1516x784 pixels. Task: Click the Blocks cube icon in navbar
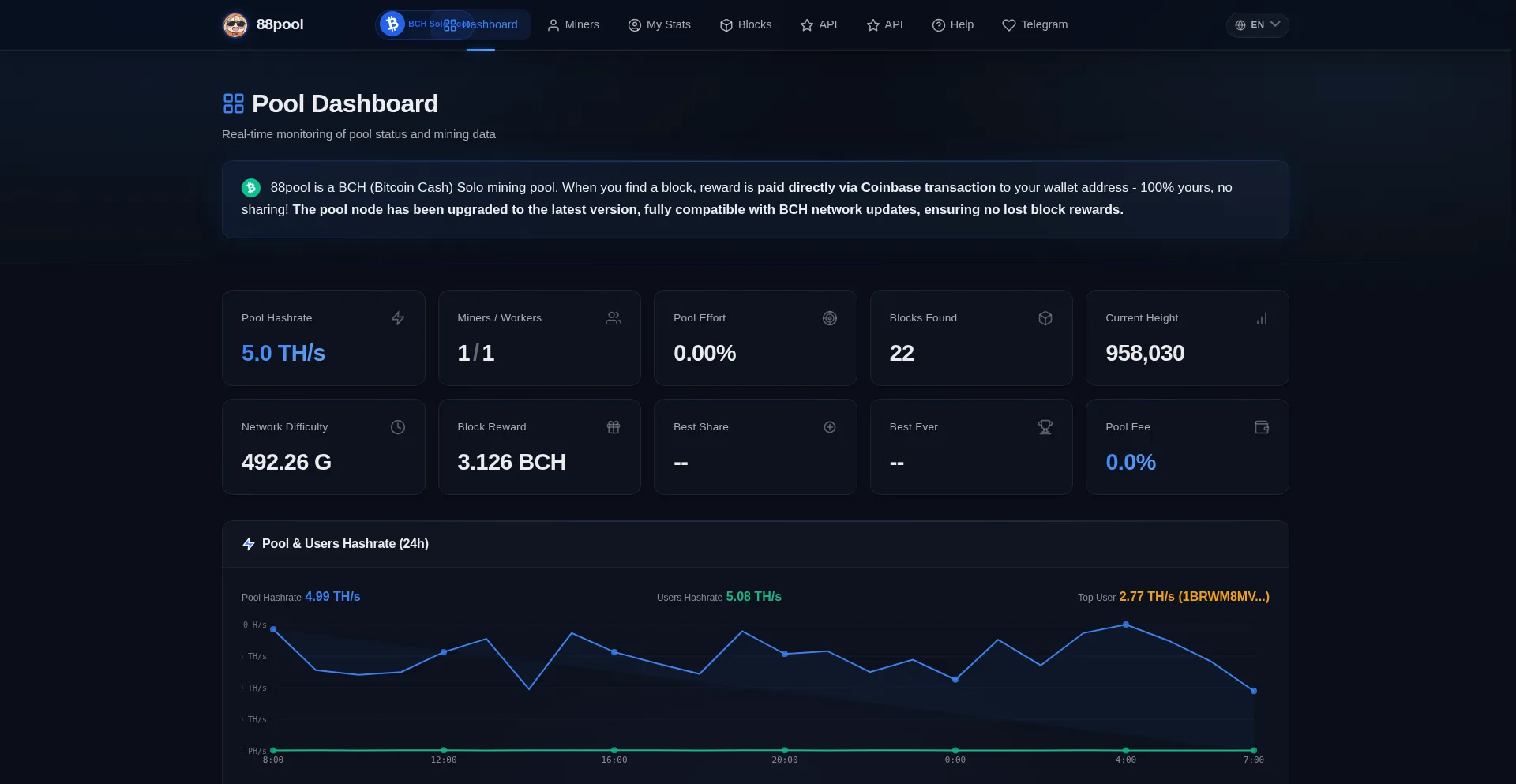click(x=726, y=25)
